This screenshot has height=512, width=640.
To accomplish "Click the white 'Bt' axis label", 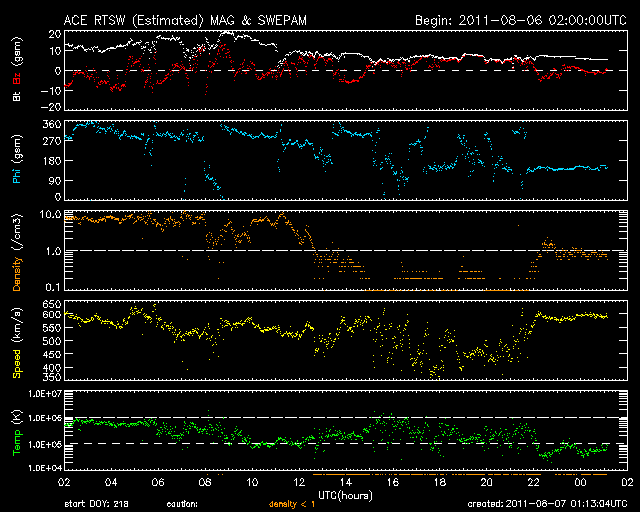I will 17,96.
